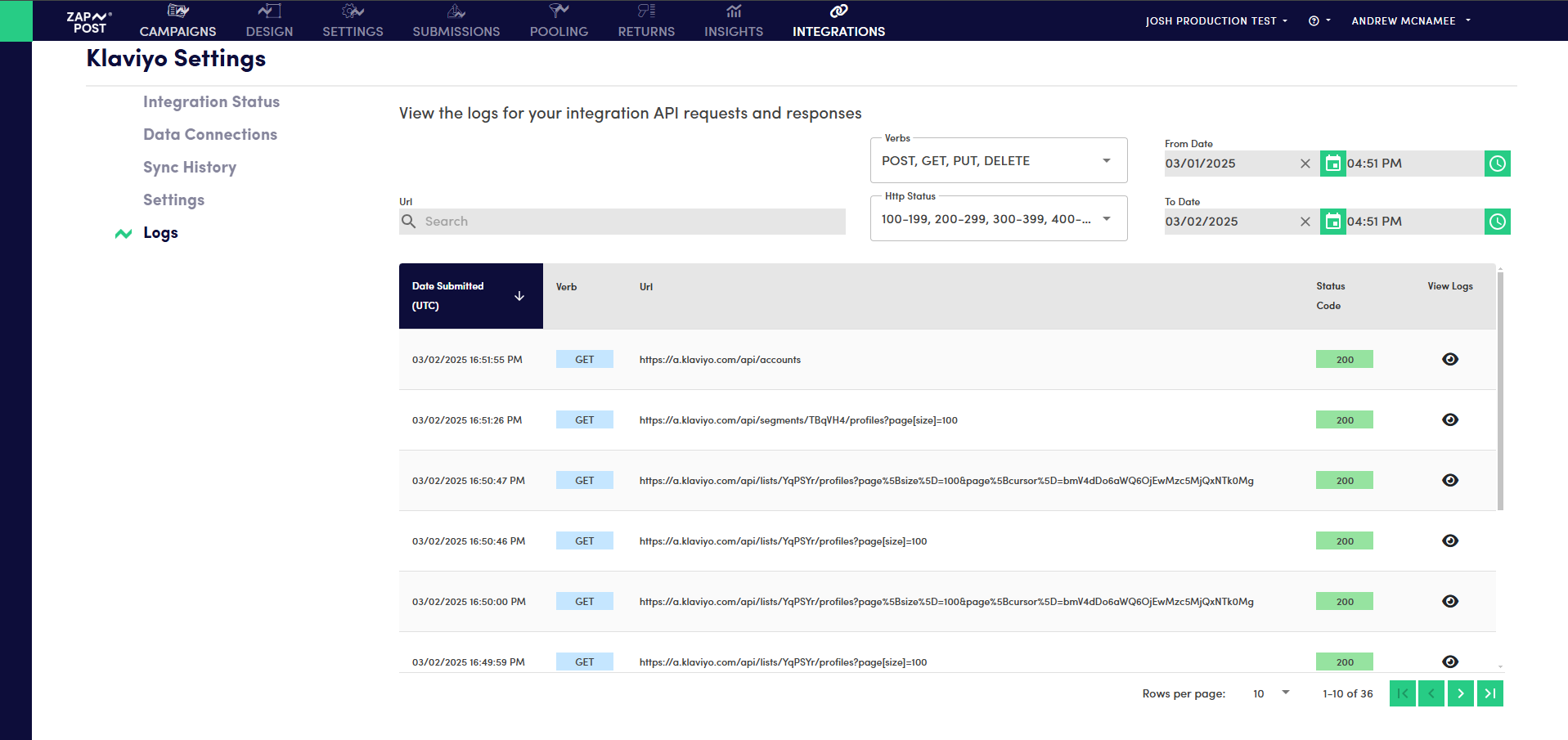Open the To Date clock time picker
Viewport: 1568px width, 740px height.
pos(1497,222)
